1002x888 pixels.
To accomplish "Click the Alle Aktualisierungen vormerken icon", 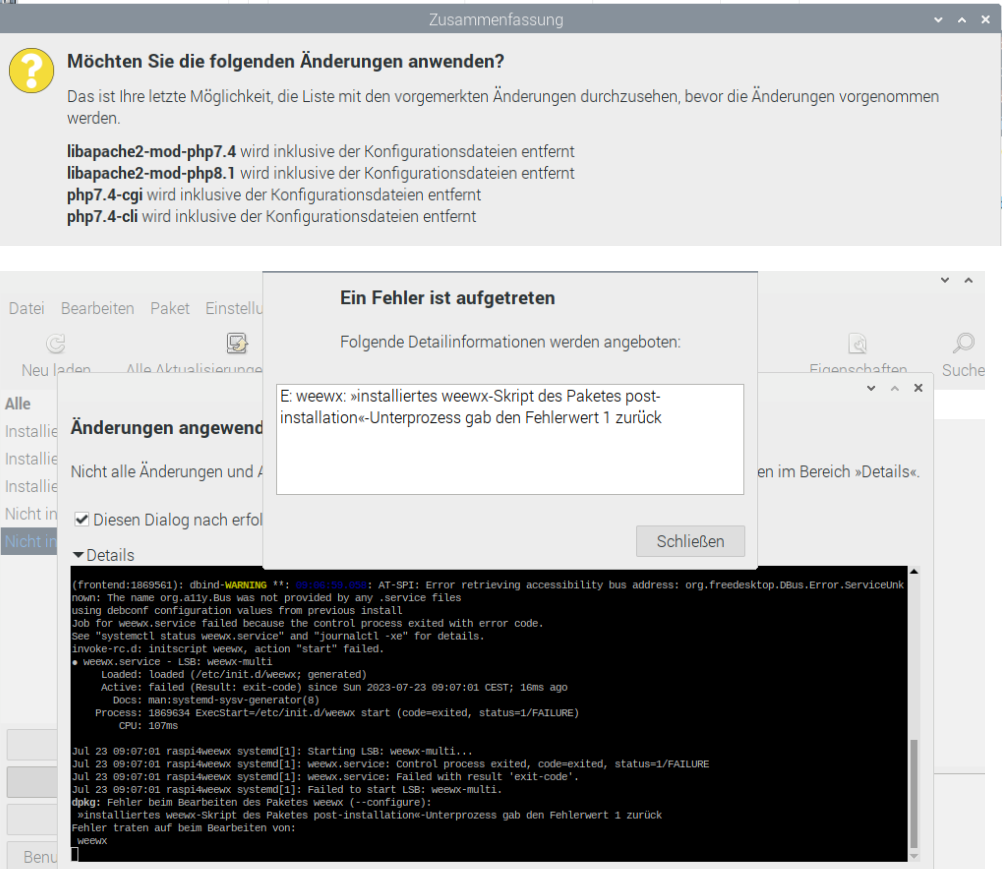I will pyautogui.click(x=237, y=344).
